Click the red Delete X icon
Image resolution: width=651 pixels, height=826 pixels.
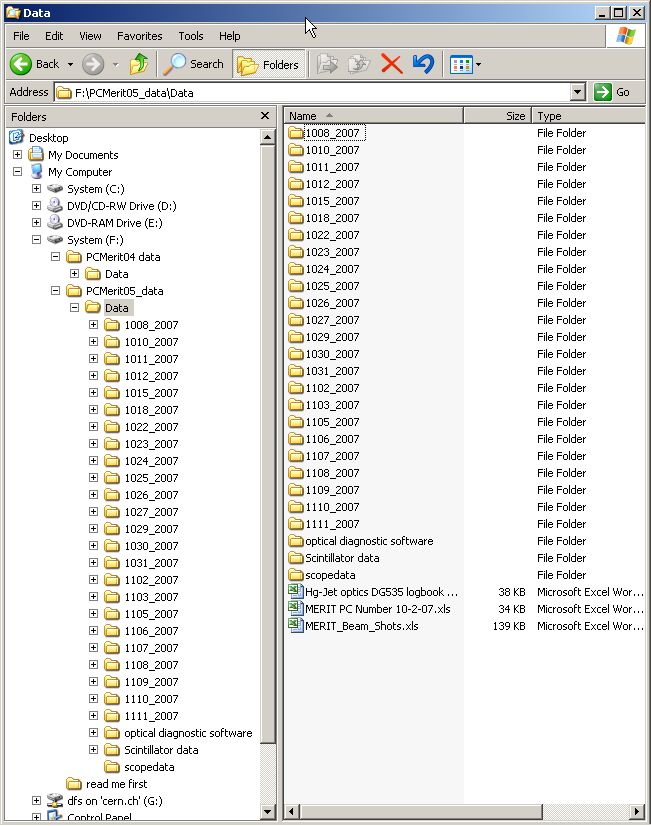tap(391, 64)
